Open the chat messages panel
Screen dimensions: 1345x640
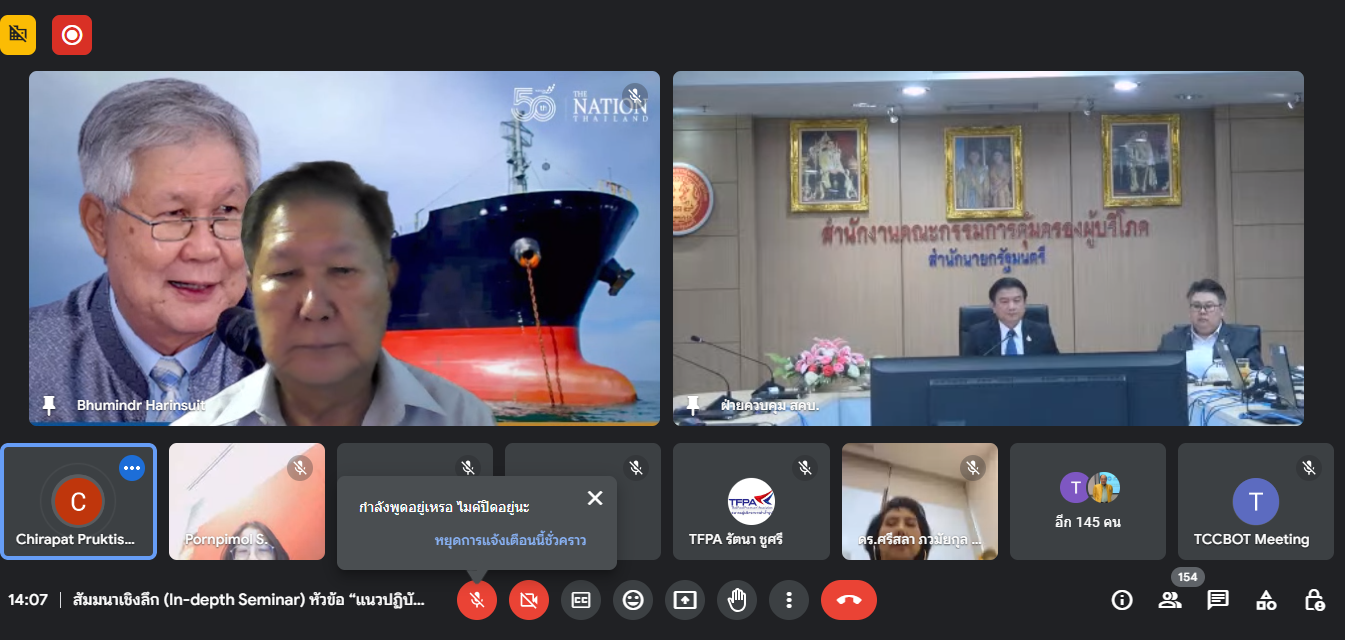point(1218,600)
